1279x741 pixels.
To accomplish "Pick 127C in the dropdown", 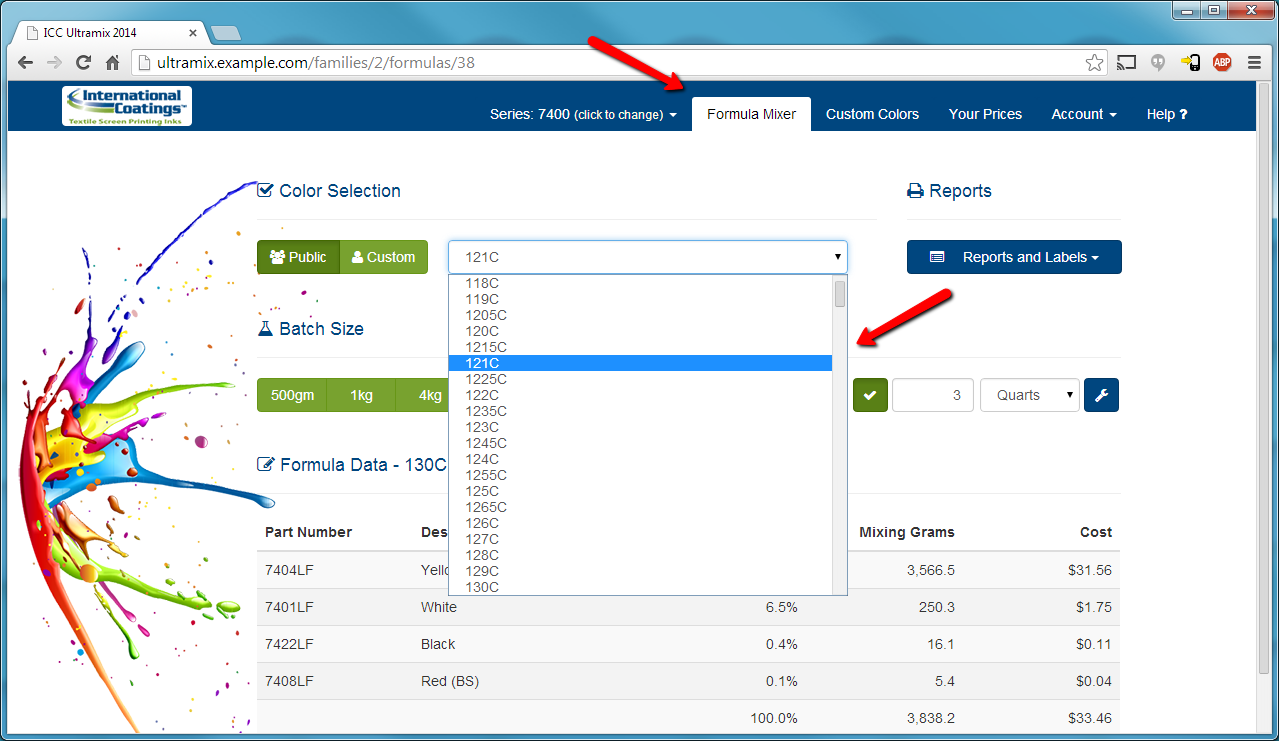I will click(x=640, y=539).
